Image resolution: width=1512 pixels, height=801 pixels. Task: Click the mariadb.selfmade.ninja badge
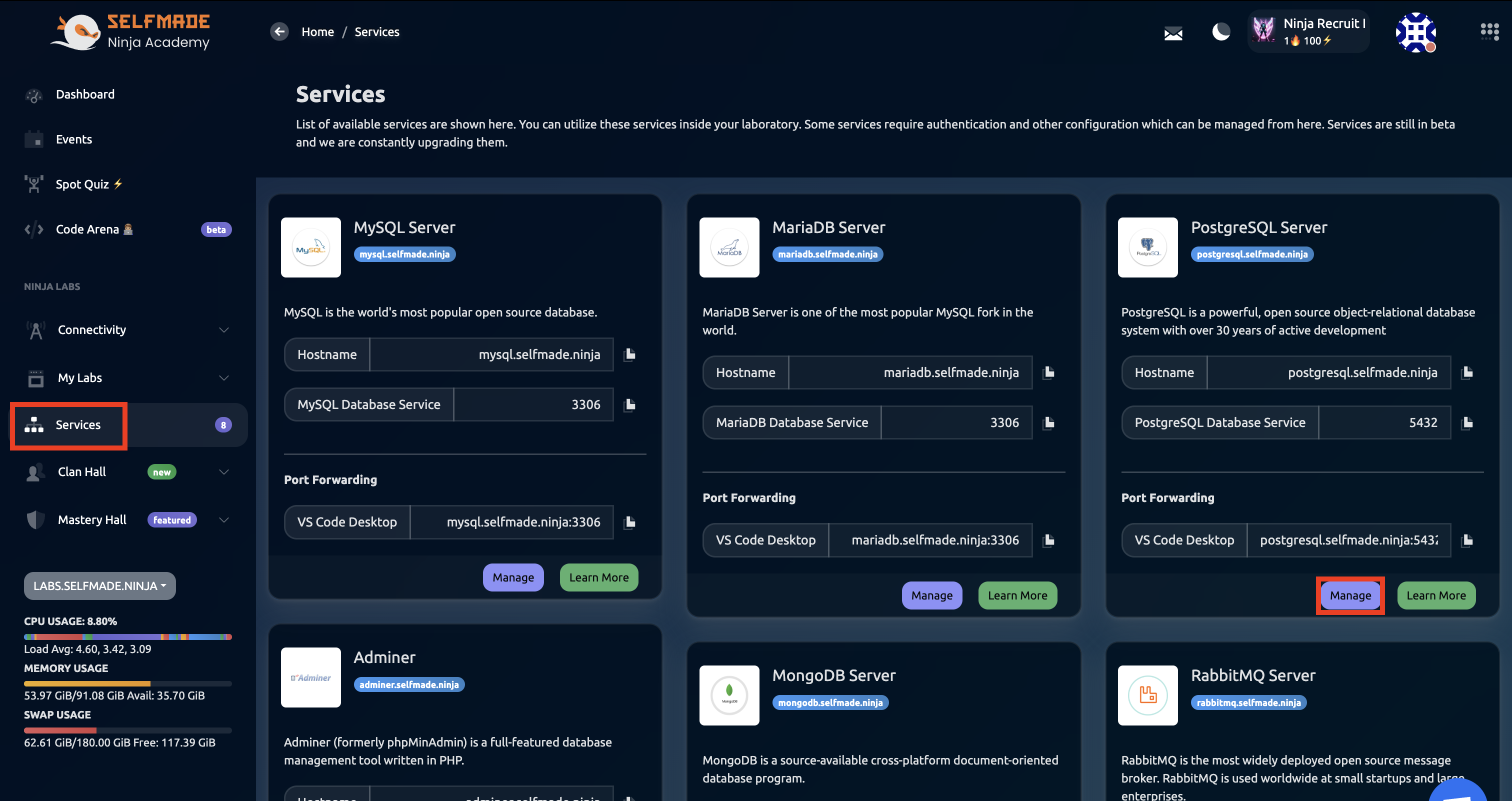pos(827,254)
